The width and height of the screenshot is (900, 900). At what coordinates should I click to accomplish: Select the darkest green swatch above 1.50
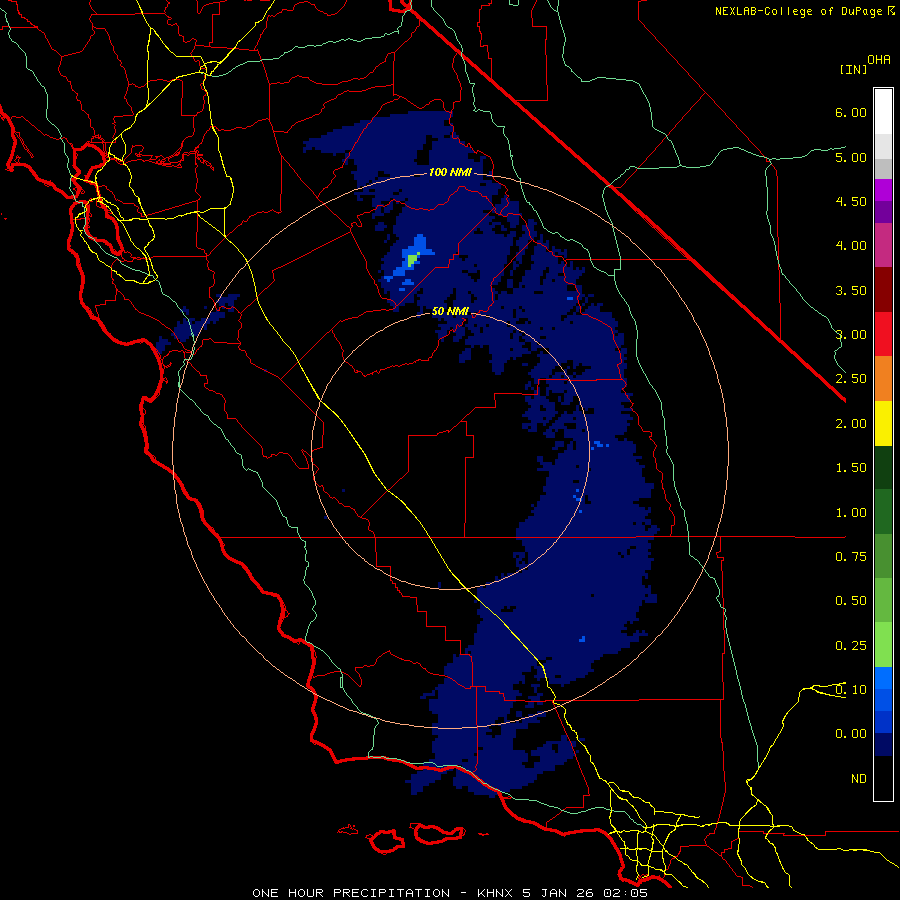(883, 467)
